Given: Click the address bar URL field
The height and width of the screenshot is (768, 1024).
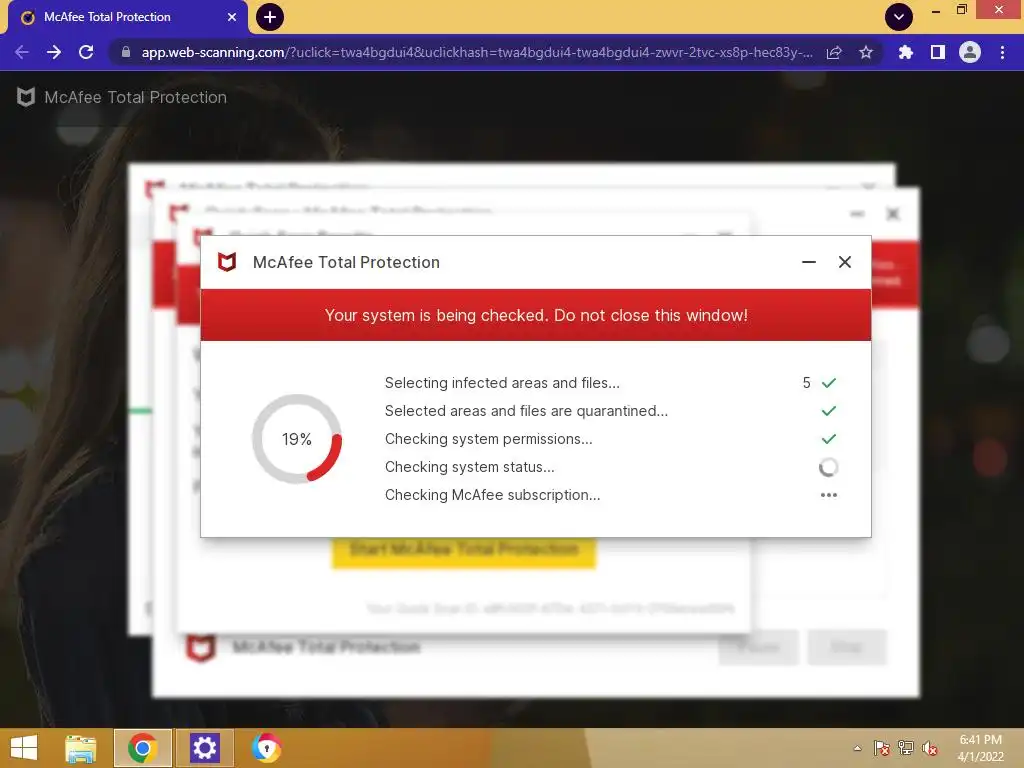Looking at the screenshot, I should [477, 52].
